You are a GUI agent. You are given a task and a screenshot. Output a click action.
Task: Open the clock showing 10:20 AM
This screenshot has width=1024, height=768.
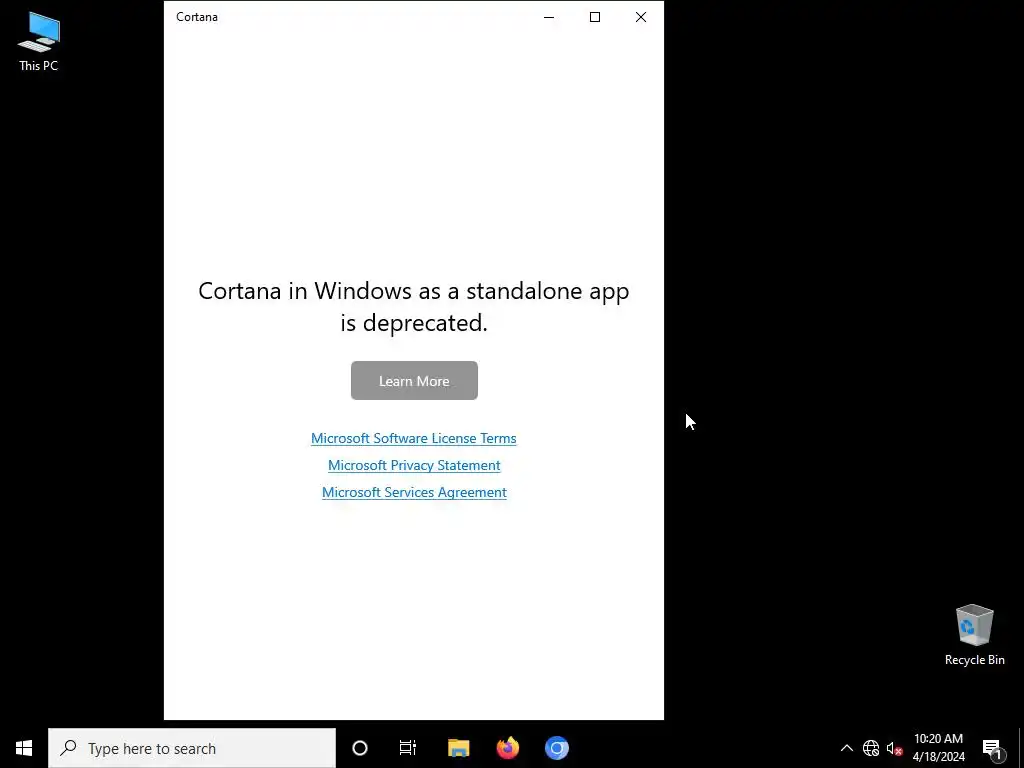pyautogui.click(x=938, y=748)
